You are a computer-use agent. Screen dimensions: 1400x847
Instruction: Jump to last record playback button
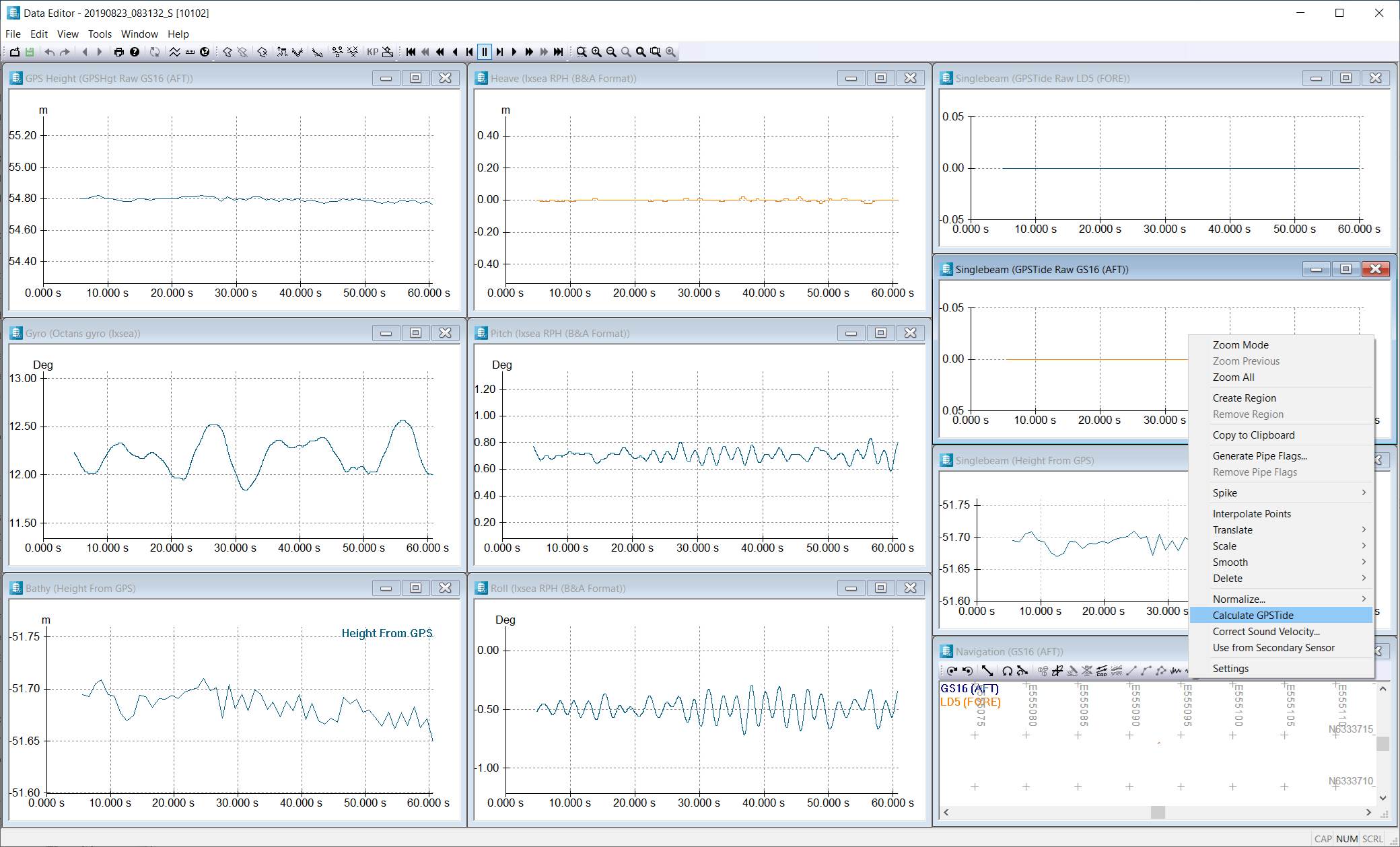[558, 52]
